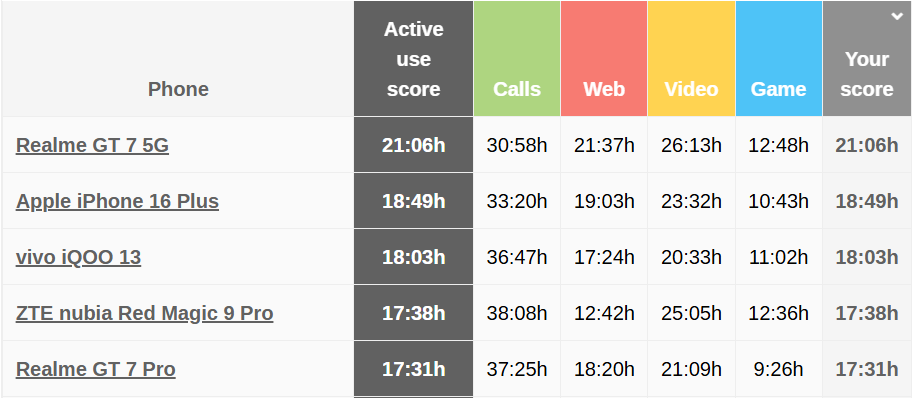Open ZTE nubia Red Magic 9 Pro link
Viewport: 912px width, 398px height.
[x=145, y=314]
